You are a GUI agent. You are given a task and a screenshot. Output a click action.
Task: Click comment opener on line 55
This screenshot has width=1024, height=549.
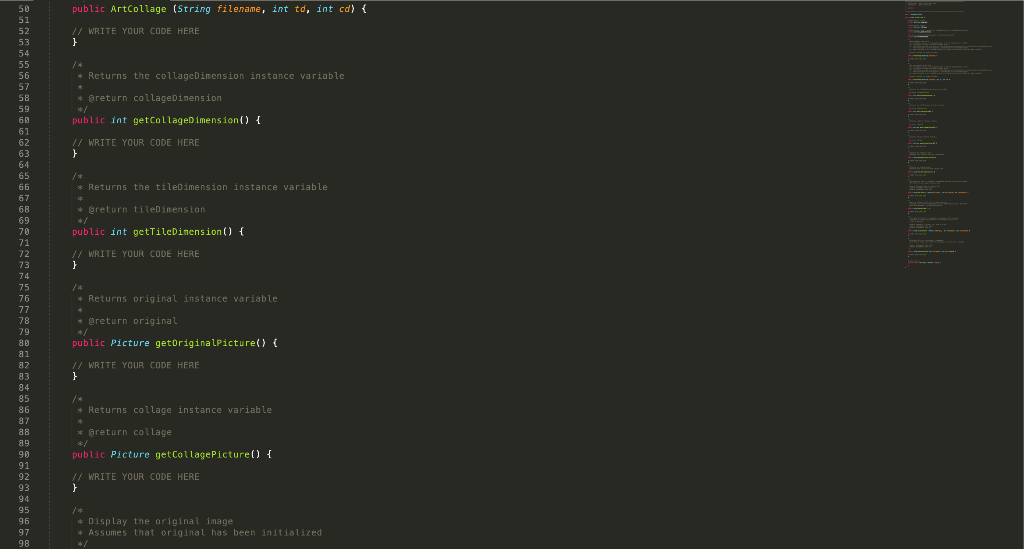tap(77, 65)
